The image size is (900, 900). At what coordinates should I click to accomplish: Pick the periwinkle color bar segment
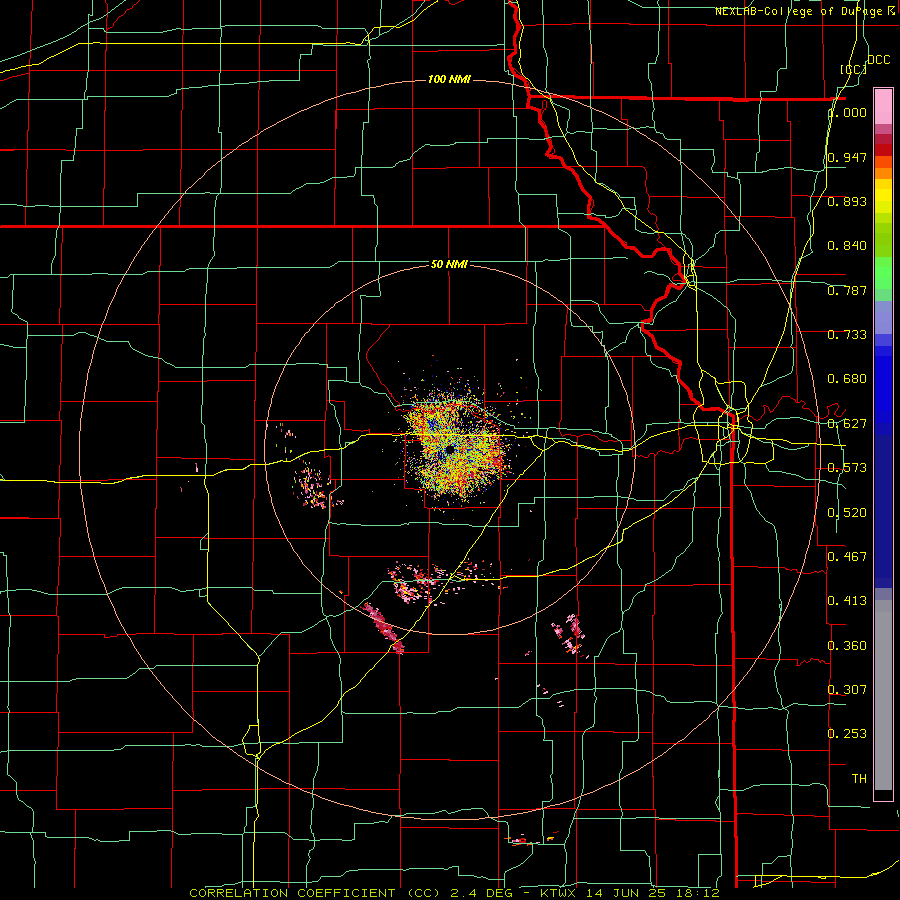click(x=883, y=317)
